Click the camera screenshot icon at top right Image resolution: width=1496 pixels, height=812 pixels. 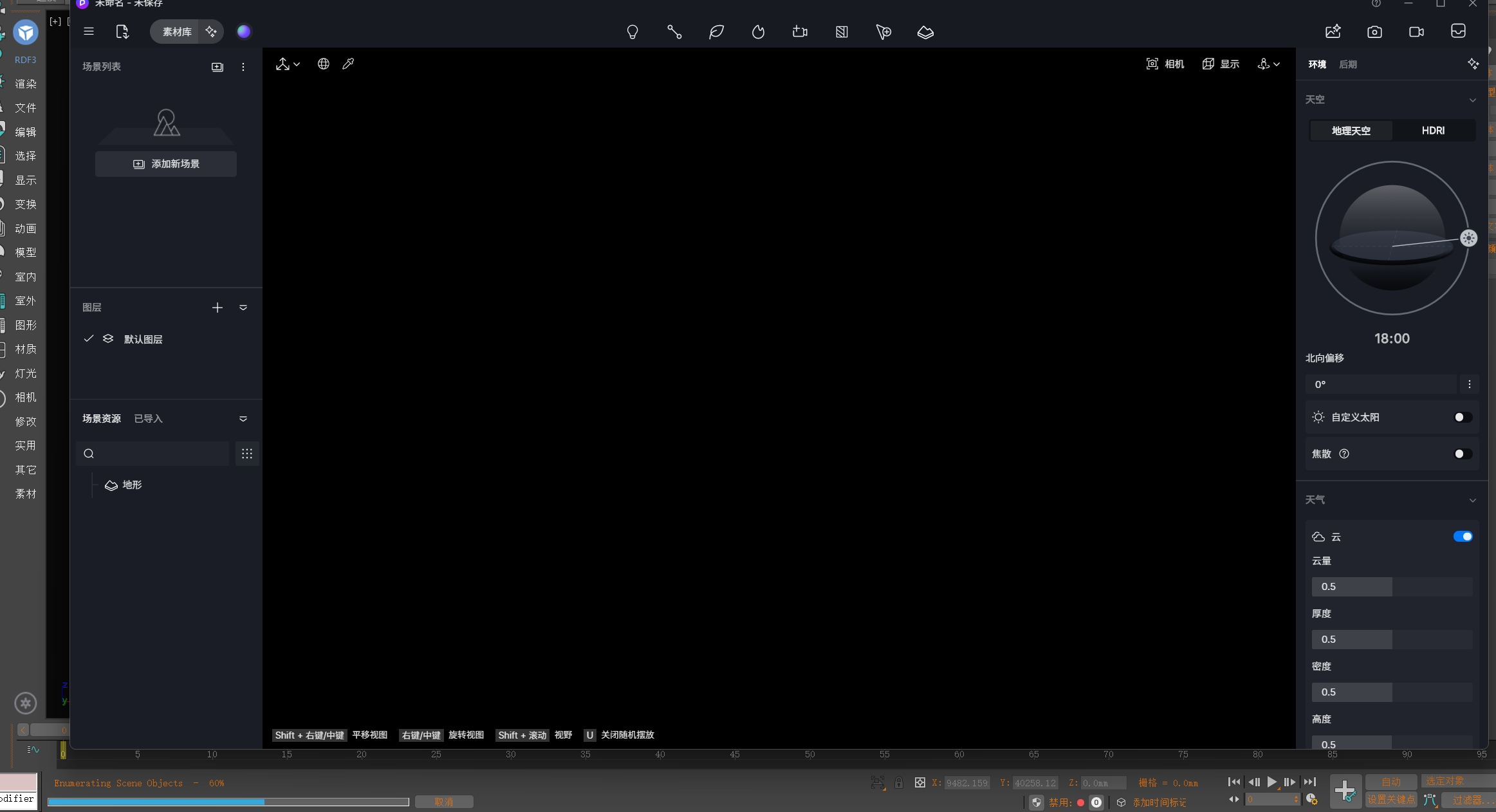[x=1374, y=32]
